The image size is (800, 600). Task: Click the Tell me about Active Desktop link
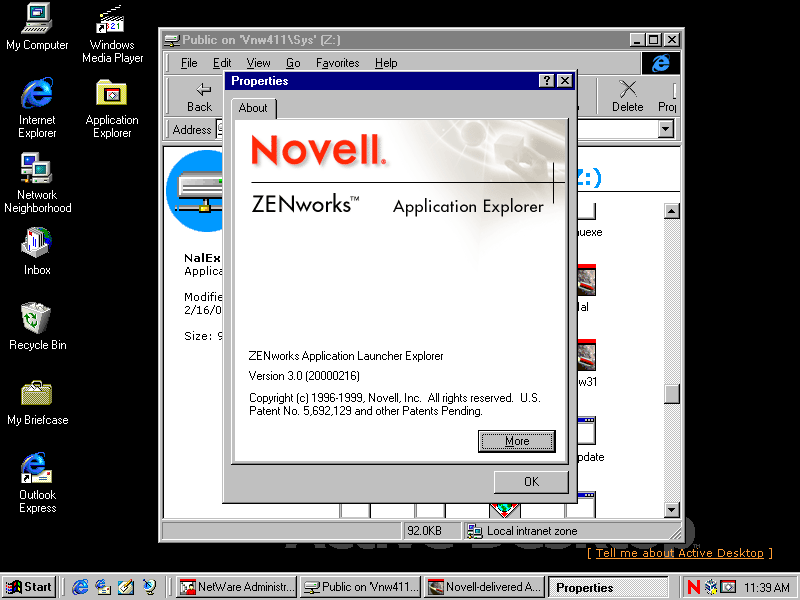click(x=680, y=553)
